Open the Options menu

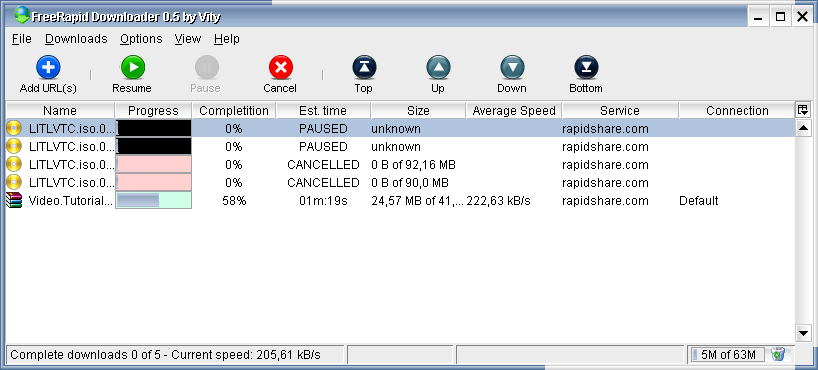[x=141, y=39]
